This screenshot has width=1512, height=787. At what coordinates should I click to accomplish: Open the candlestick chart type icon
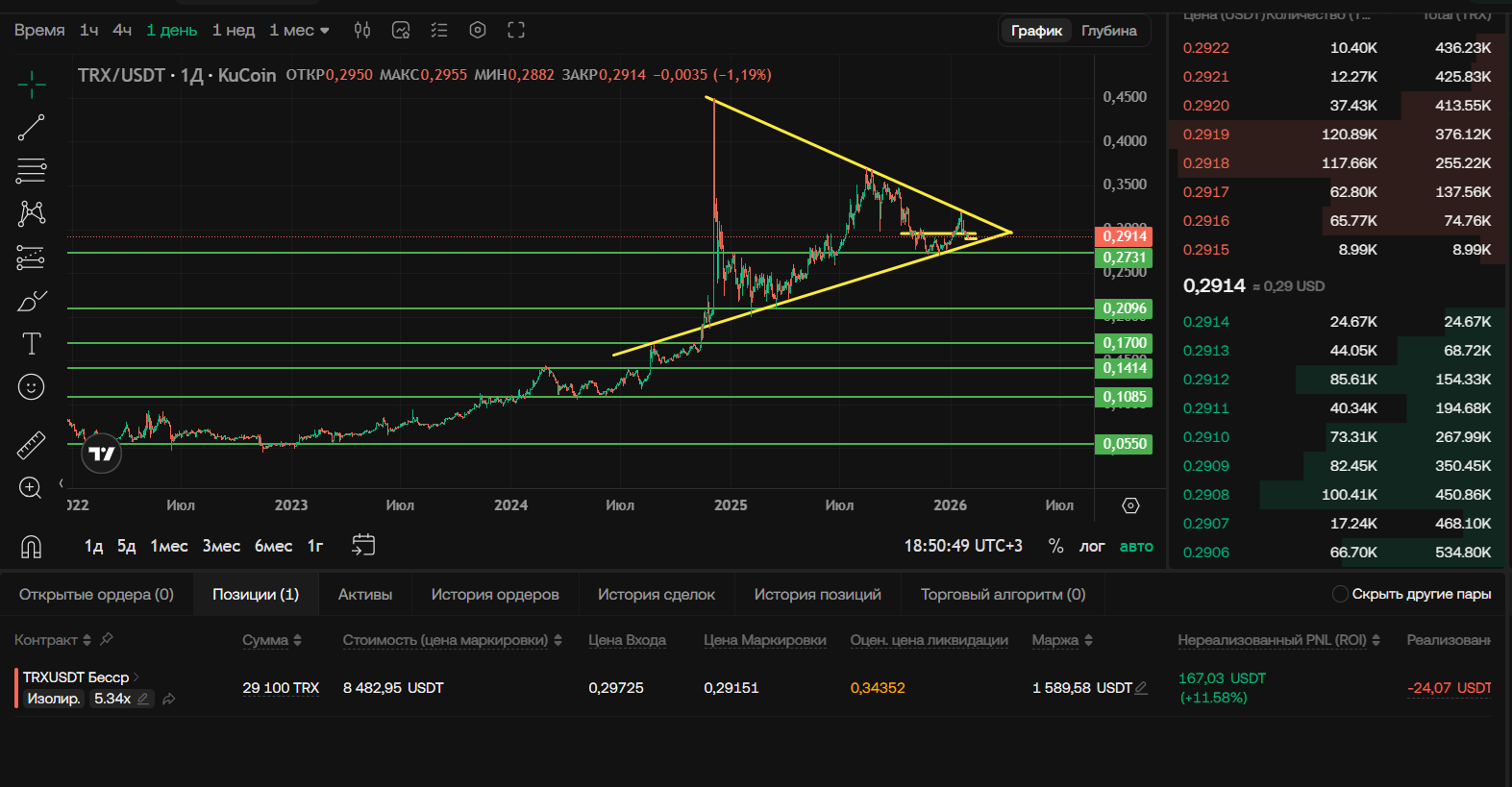point(362,31)
